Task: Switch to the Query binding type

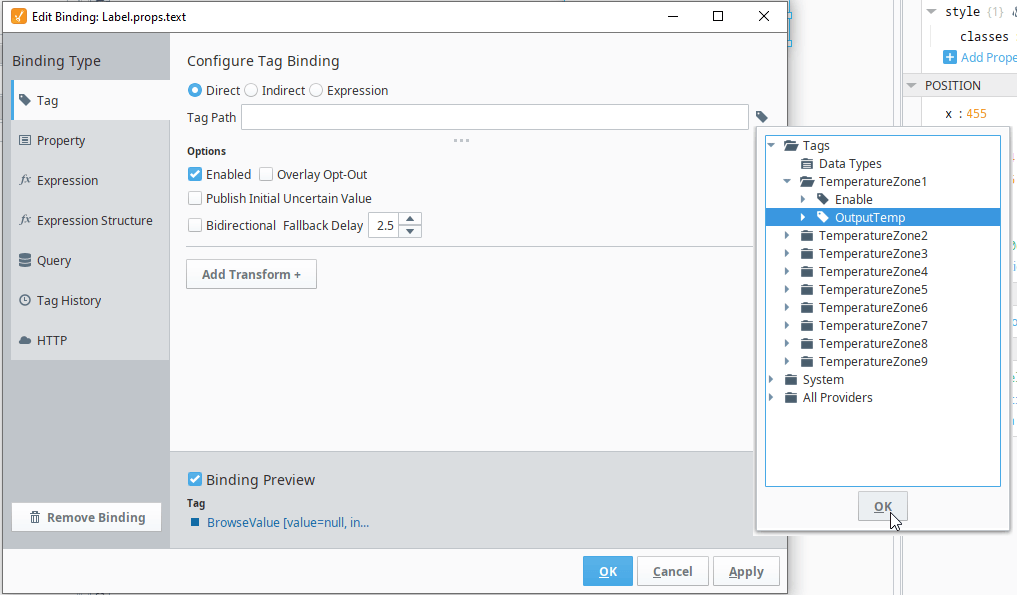Action: tap(90, 260)
